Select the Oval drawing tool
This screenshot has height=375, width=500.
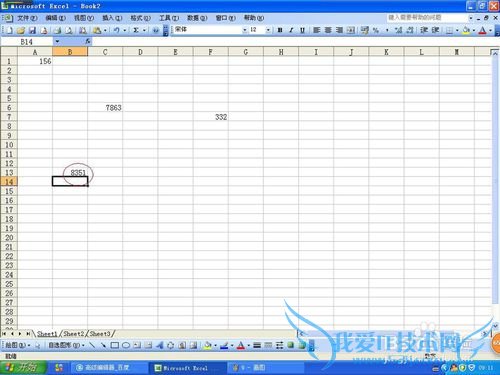tap(126, 345)
